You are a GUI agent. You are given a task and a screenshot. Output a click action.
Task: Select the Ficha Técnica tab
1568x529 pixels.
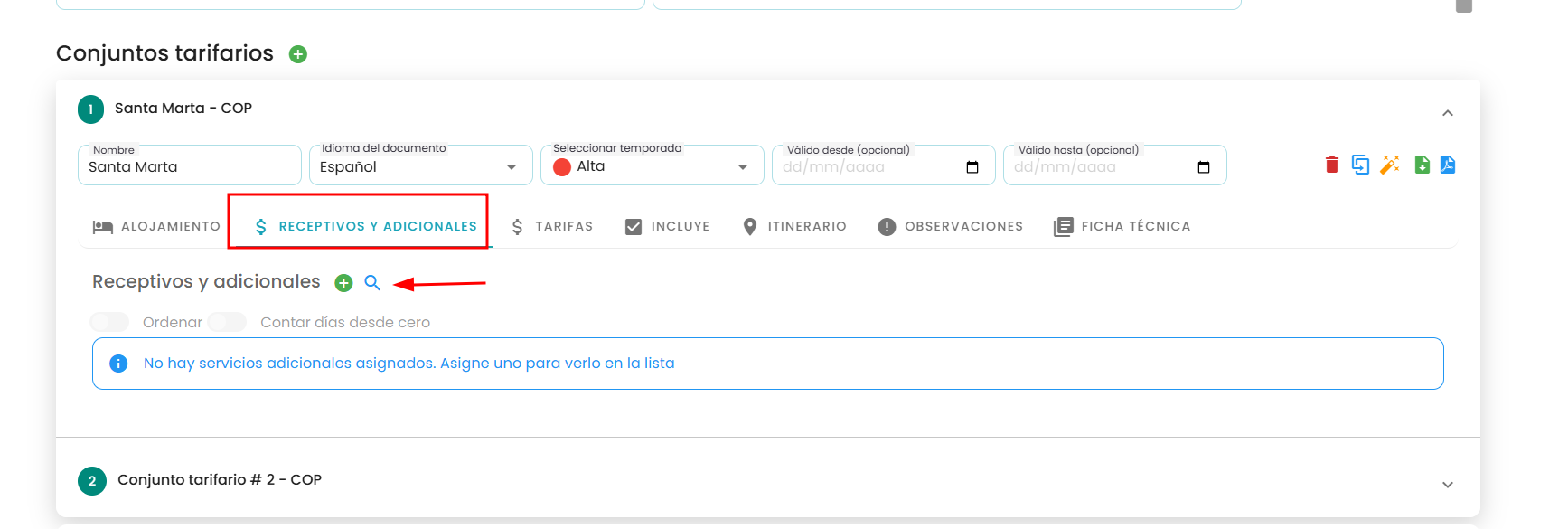tap(1122, 226)
